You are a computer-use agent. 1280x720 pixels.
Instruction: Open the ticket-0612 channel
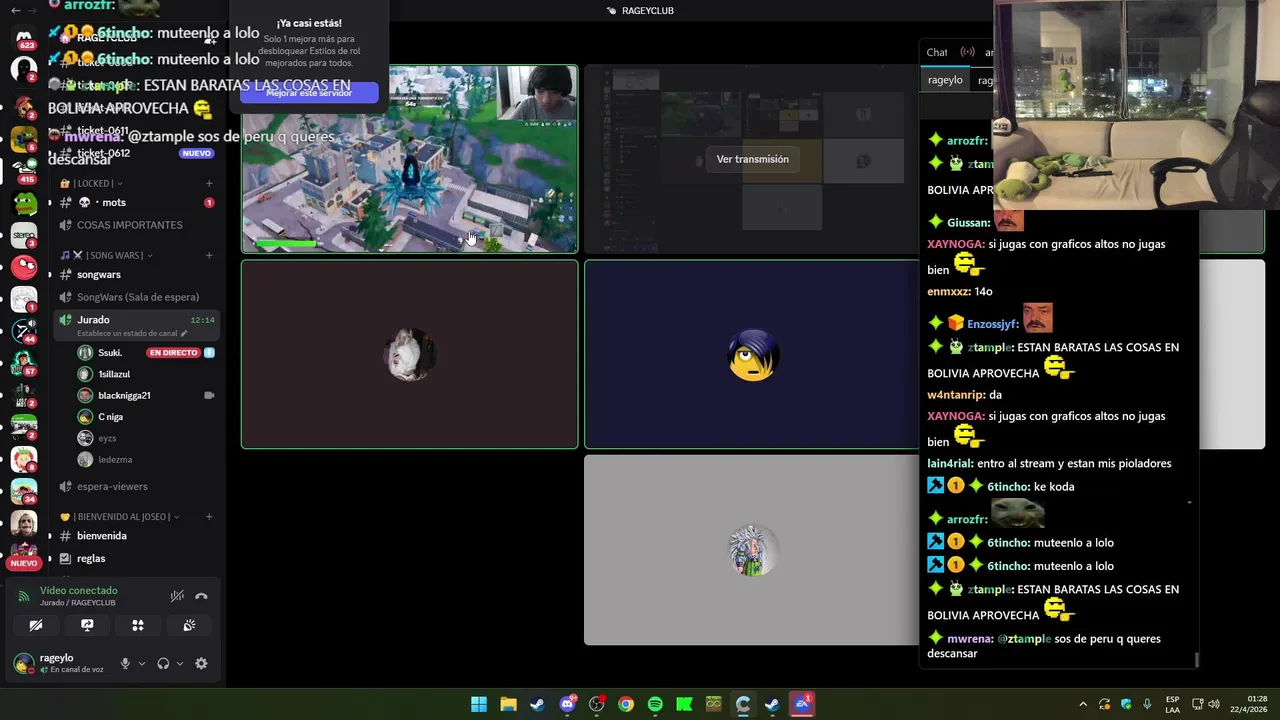click(135, 153)
